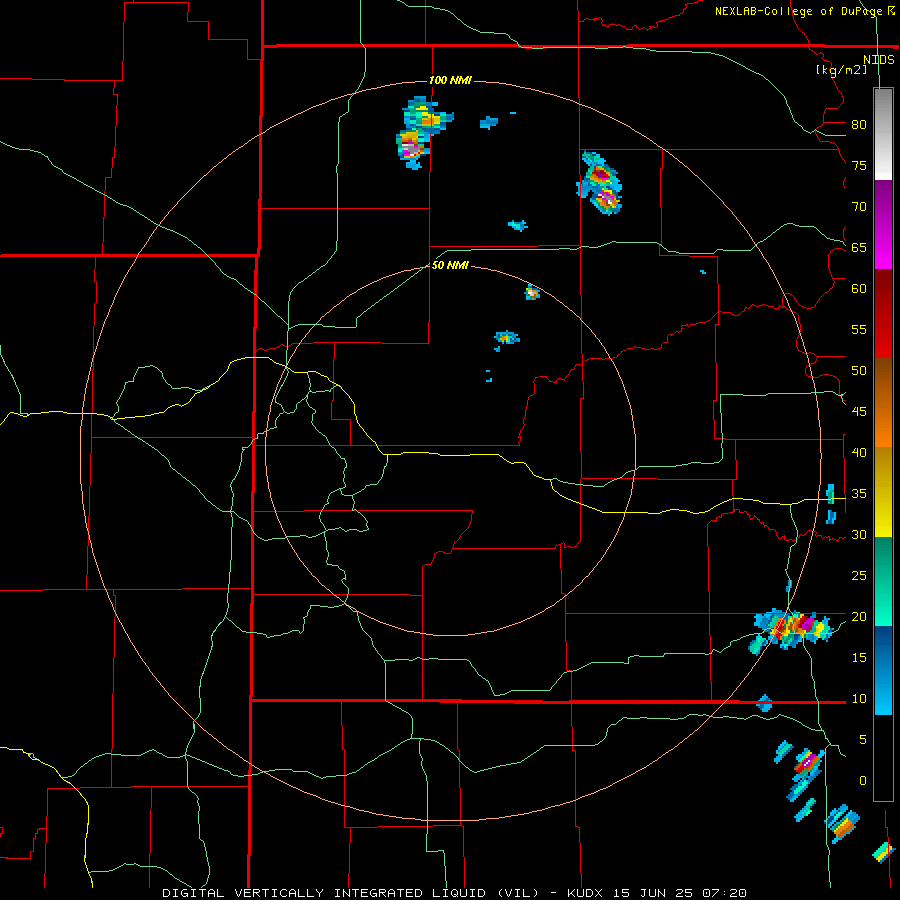Click the 35 value on the color scale

click(859, 494)
